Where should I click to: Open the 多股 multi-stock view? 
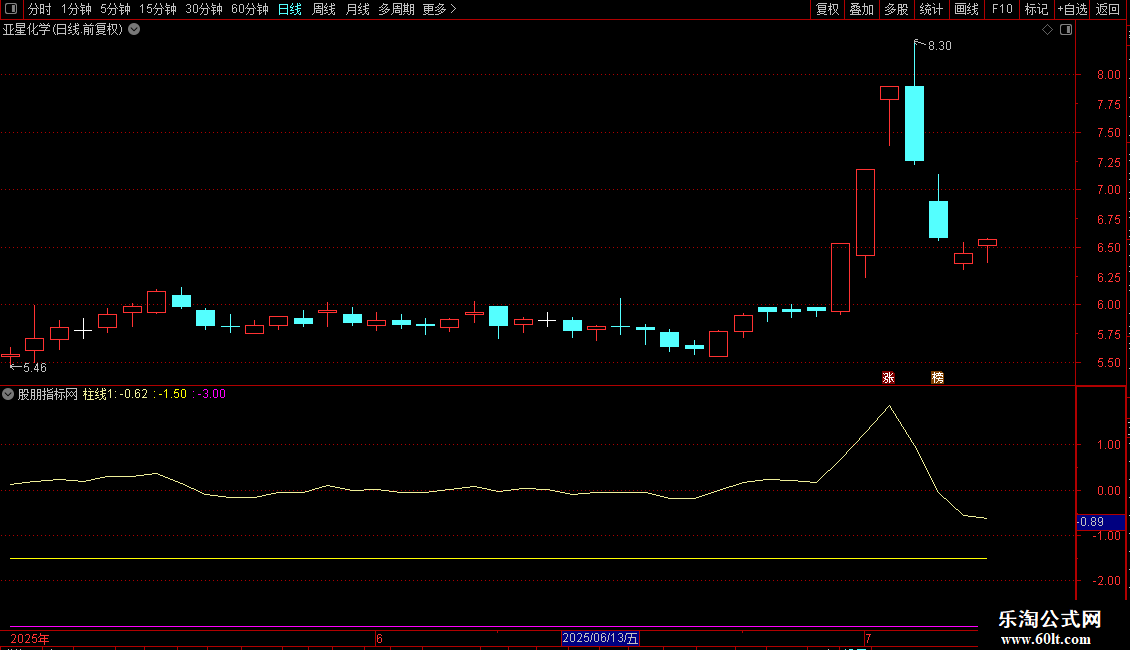896,9
